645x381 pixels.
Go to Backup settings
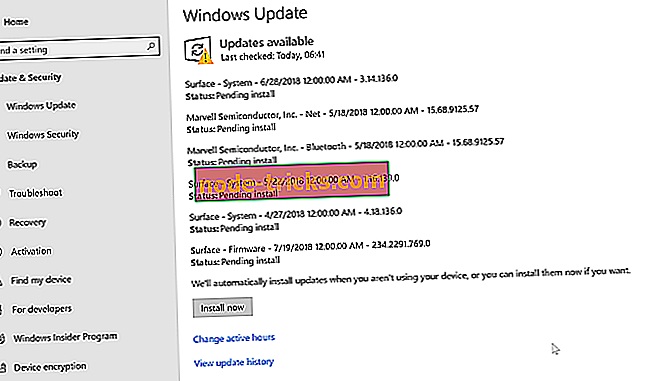click(22, 165)
